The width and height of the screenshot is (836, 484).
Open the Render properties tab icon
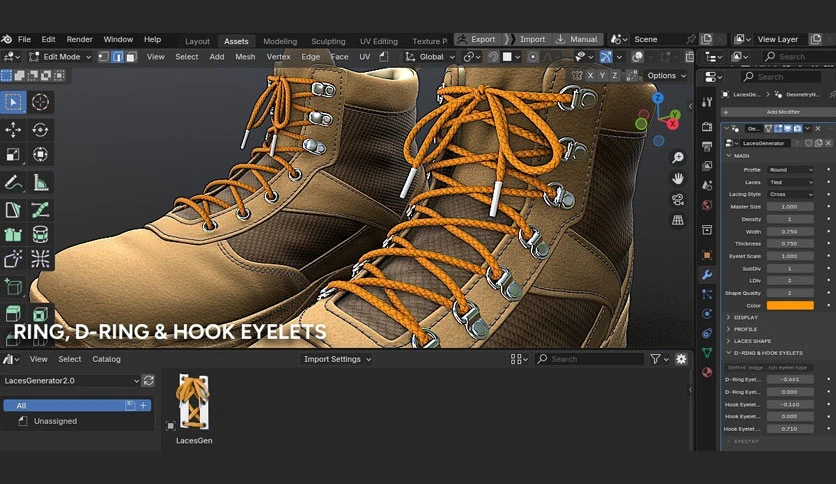coord(707,127)
